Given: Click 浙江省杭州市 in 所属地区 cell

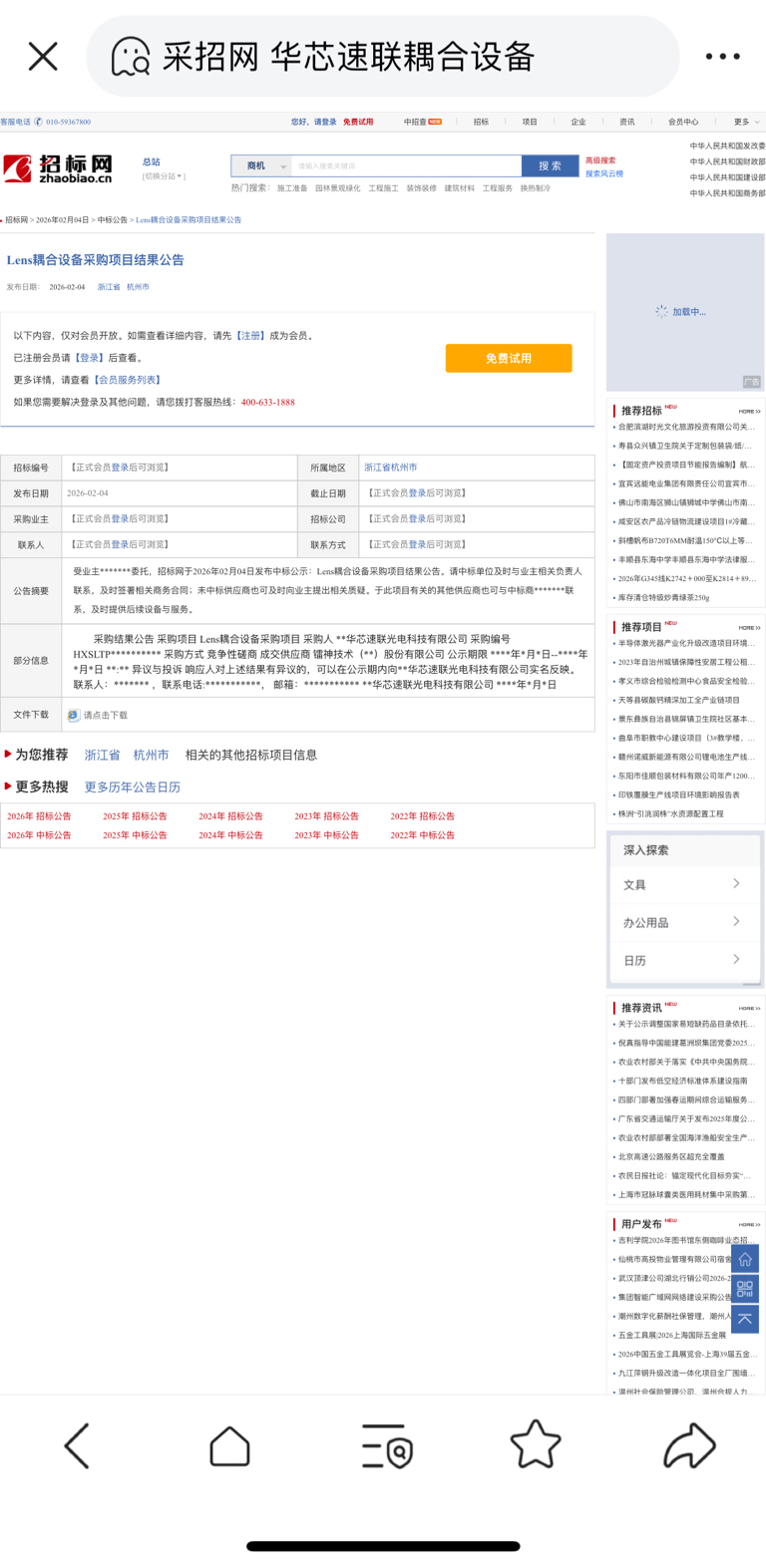Looking at the screenshot, I should [x=391, y=468].
